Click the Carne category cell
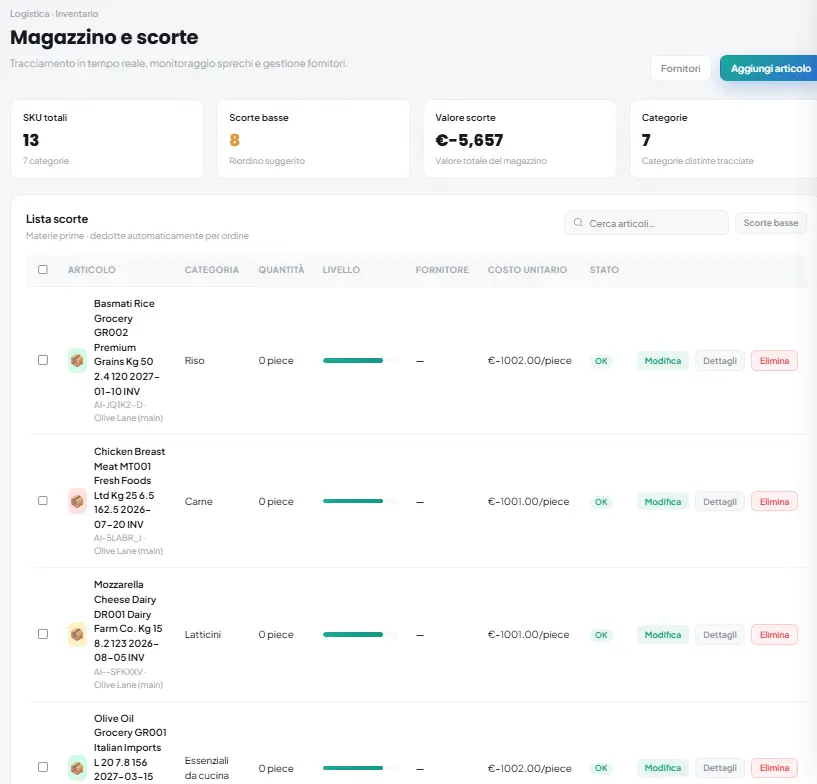This screenshot has width=817, height=784. [199, 501]
